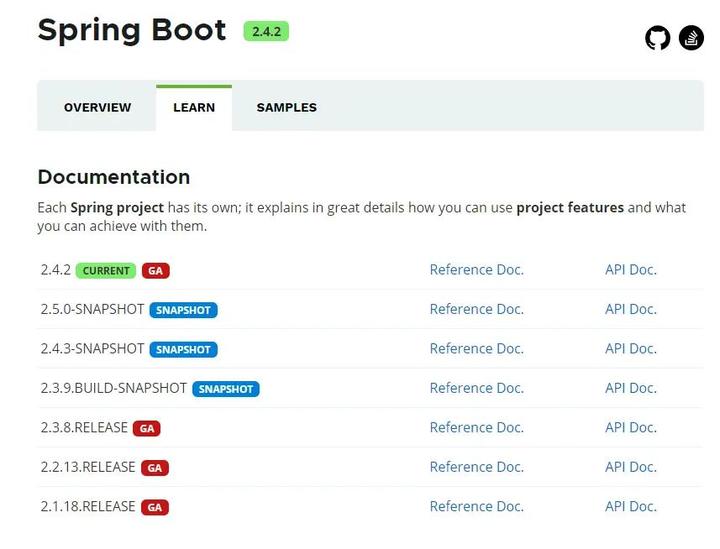Image resolution: width=720 pixels, height=549 pixels.
Task: Open API Doc. for 2.5.0-SNAPSHOT
Action: point(630,309)
